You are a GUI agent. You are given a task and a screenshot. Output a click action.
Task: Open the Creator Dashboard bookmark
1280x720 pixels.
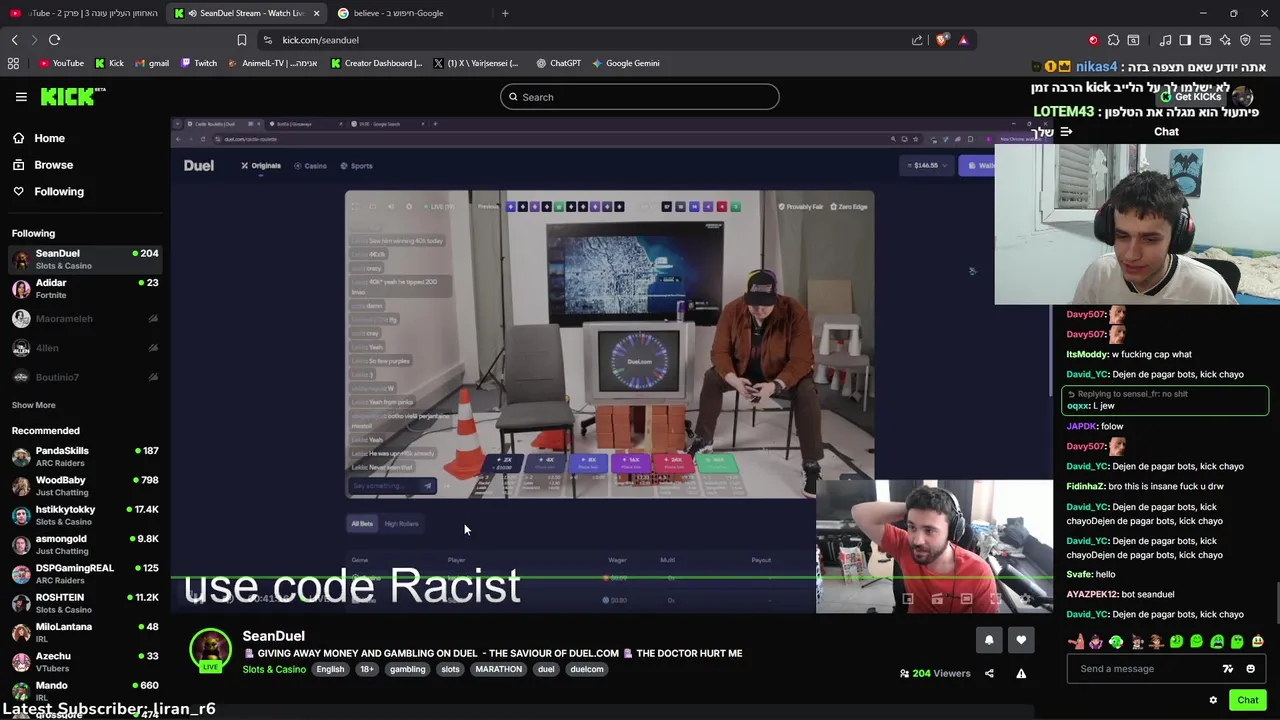pyautogui.click(x=377, y=63)
